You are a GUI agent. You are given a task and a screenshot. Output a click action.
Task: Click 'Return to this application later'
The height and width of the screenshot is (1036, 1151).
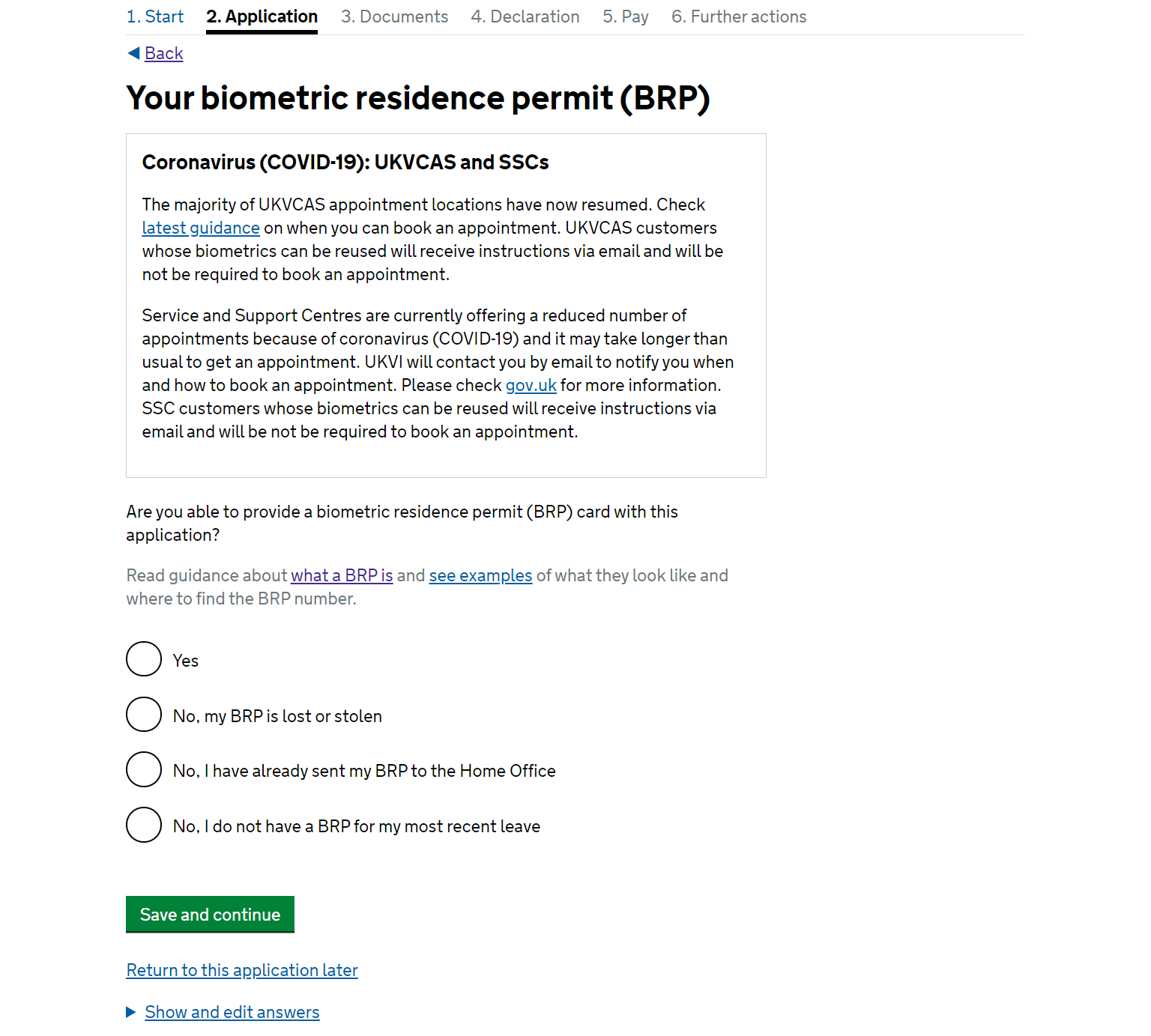pos(242,970)
